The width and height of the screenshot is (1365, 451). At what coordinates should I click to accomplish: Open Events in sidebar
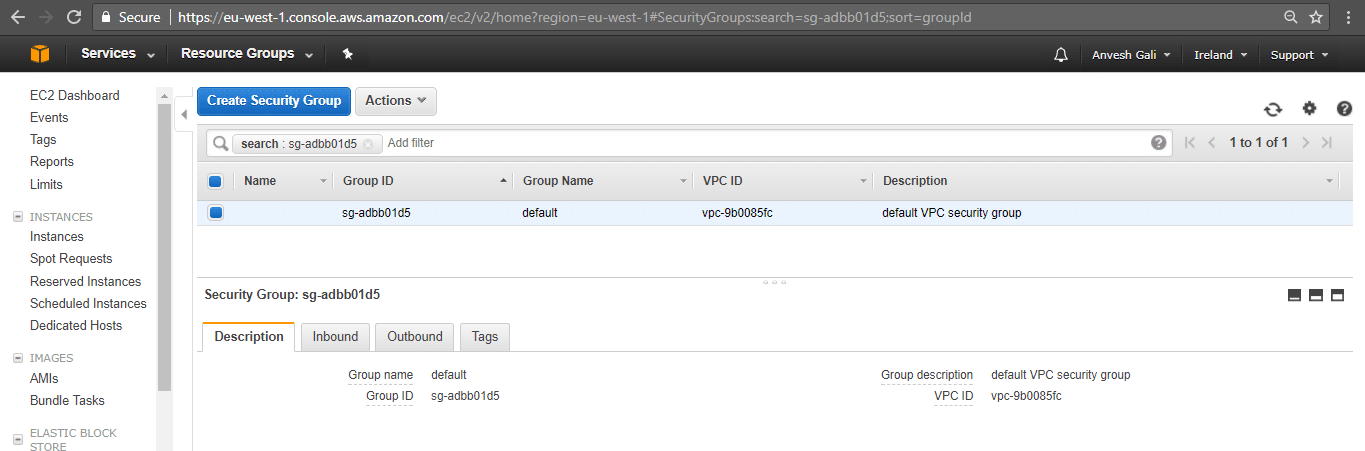click(x=49, y=118)
